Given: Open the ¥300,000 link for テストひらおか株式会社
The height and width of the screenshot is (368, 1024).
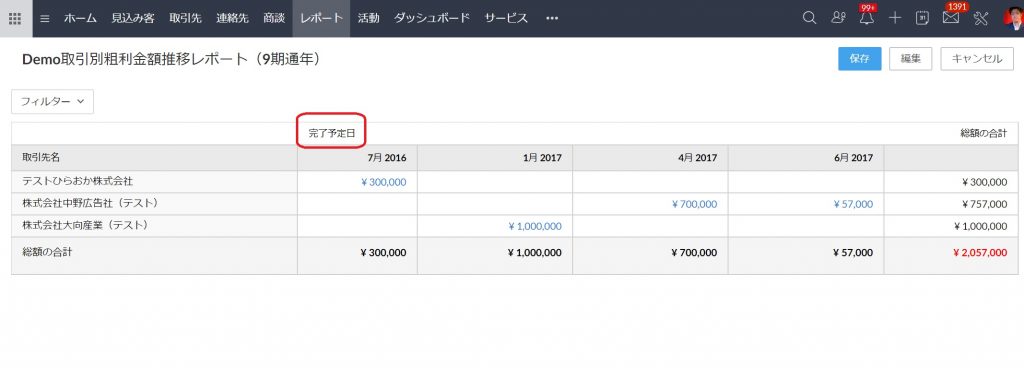Looking at the screenshot, I should pos(383,182).
